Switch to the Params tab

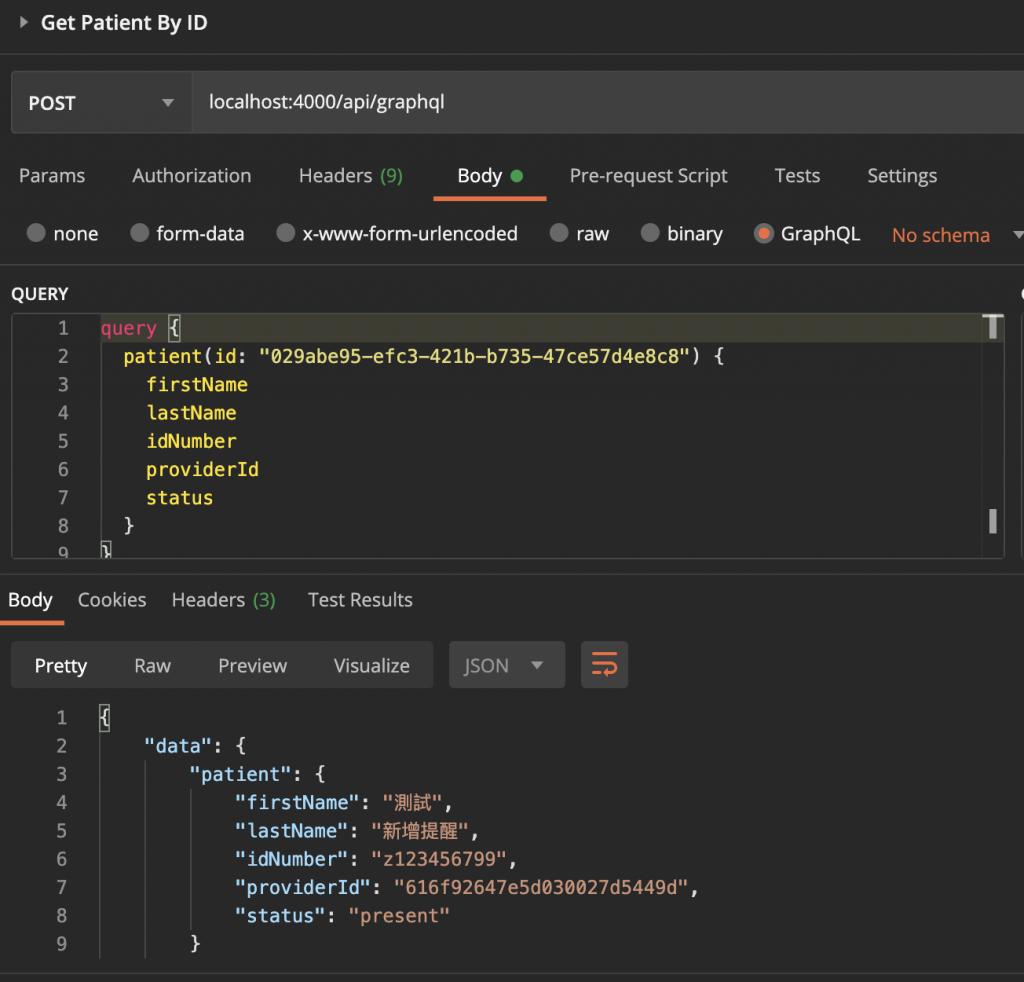(52, 176)
